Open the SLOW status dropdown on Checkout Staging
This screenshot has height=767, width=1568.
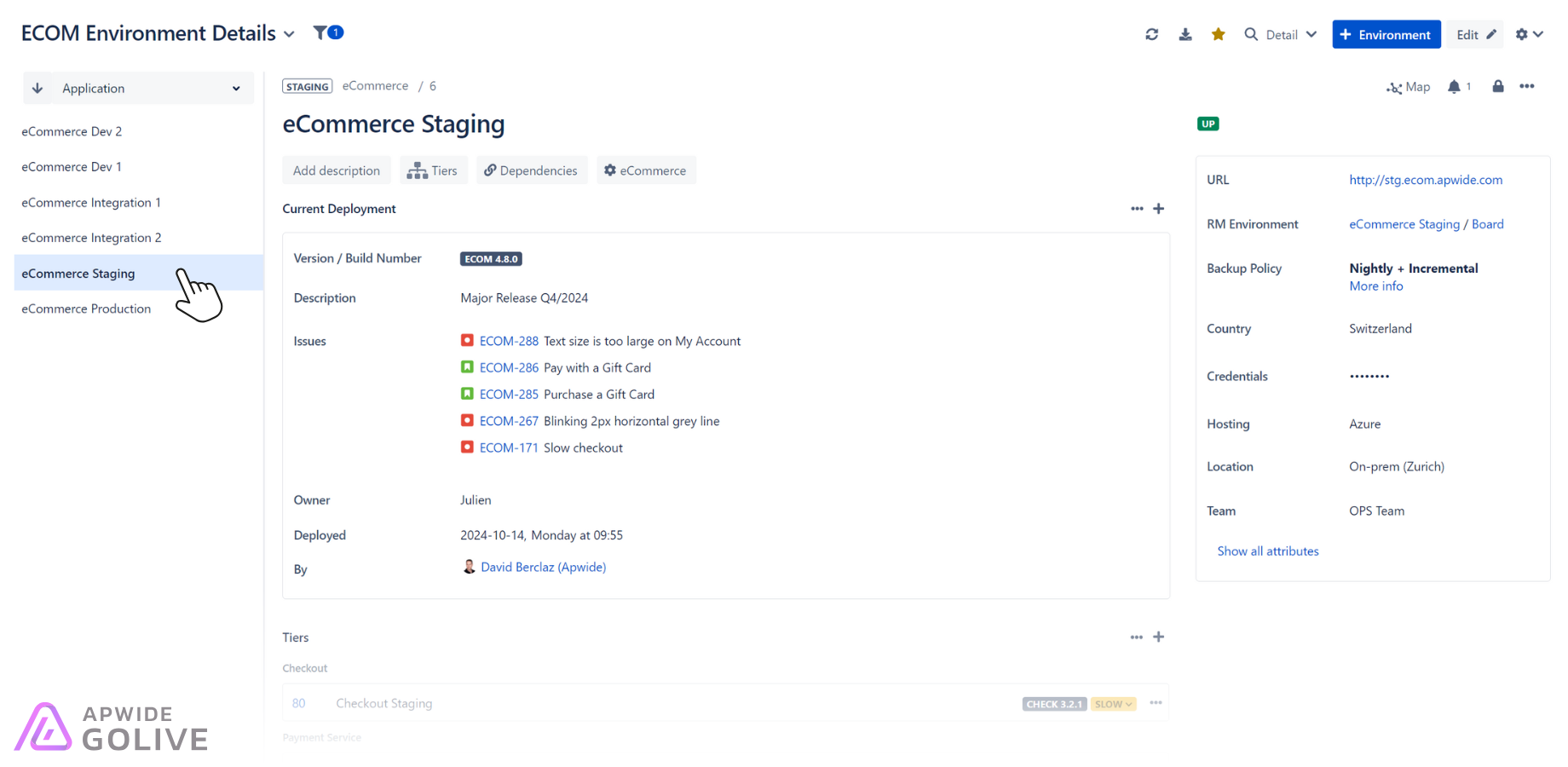(1113, 704)
